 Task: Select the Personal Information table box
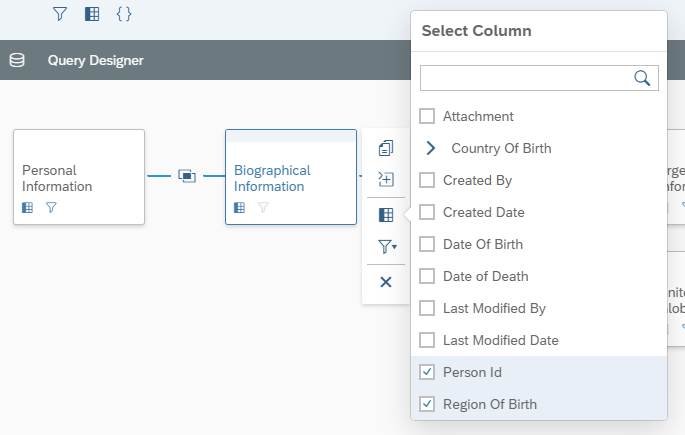79,177
